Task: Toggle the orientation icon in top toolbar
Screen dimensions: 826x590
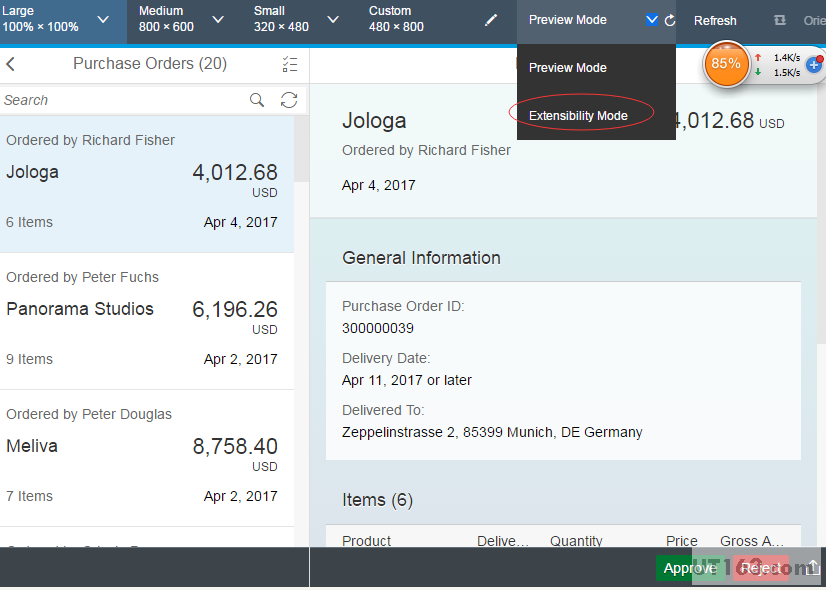Action: coord(780,20)
